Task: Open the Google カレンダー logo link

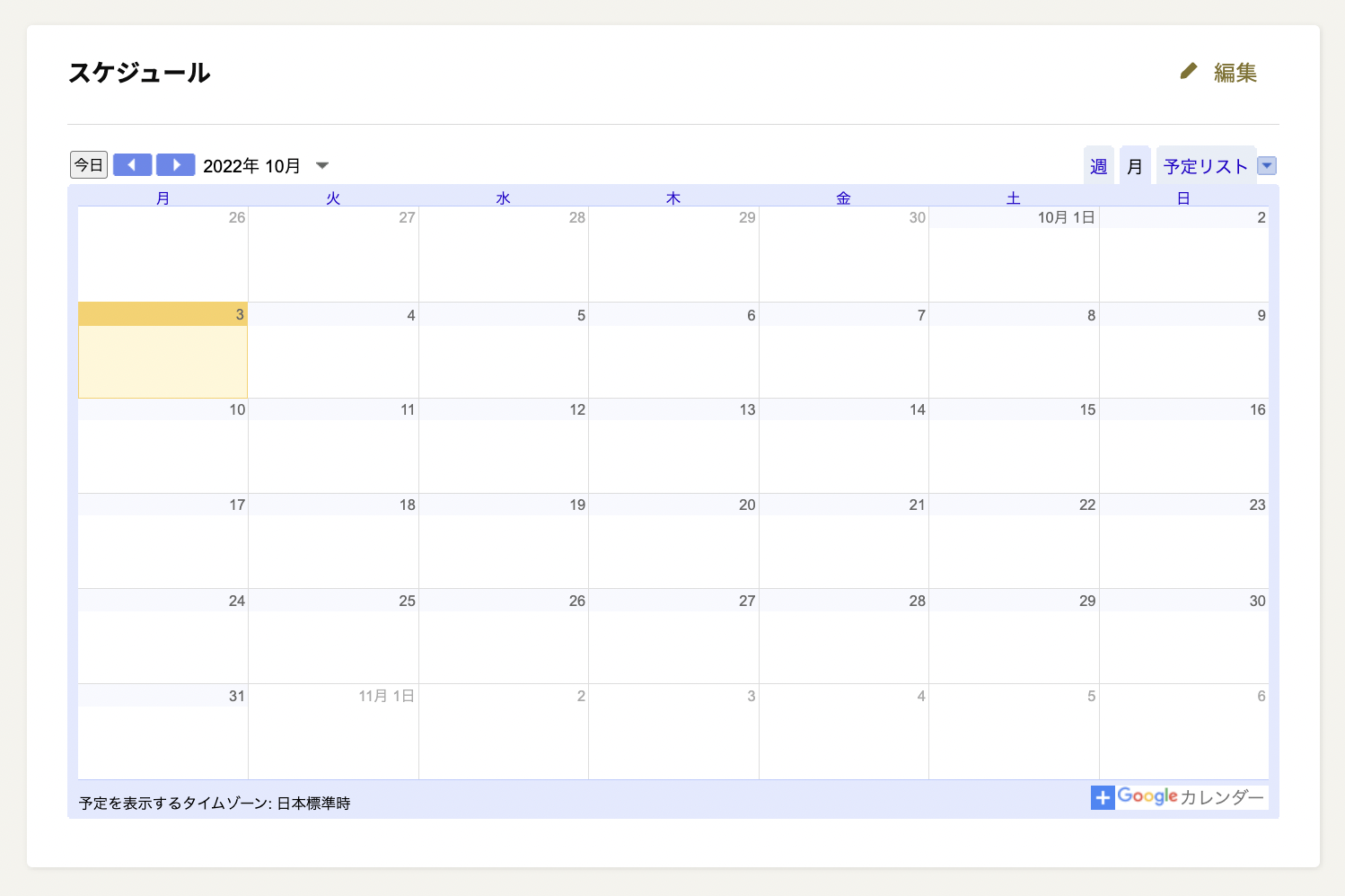Action: click(x=1191, y=797)
